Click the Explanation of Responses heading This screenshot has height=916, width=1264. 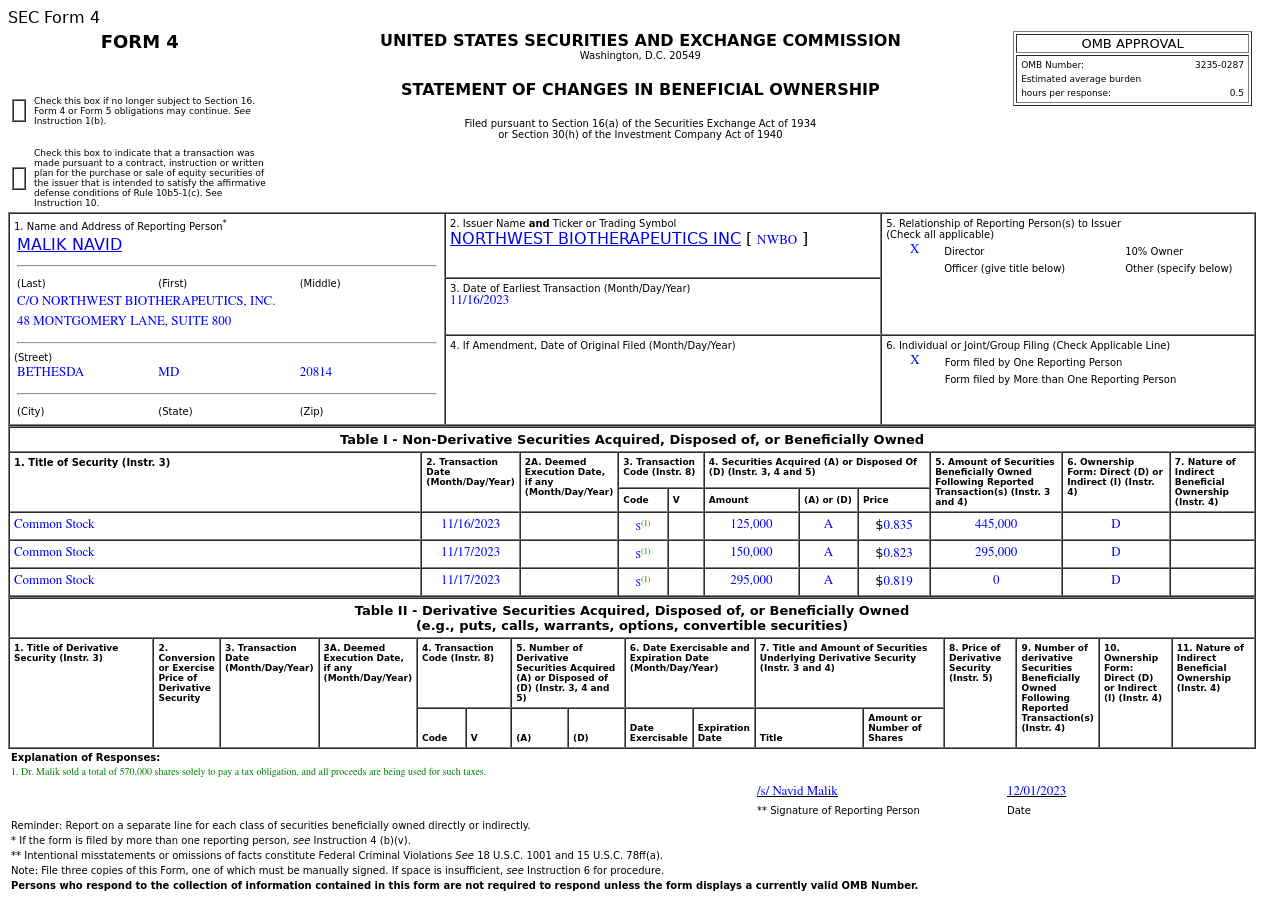pyautogui.click(x=85, y=758)
